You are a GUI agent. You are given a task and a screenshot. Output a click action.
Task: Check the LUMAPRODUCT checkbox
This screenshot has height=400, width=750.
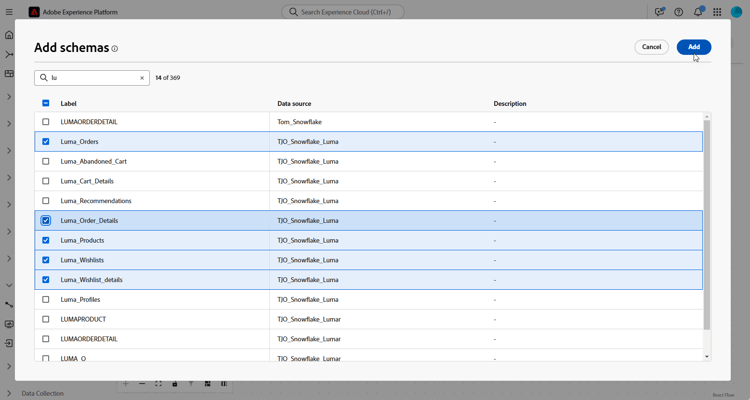[x=45, y=319]
